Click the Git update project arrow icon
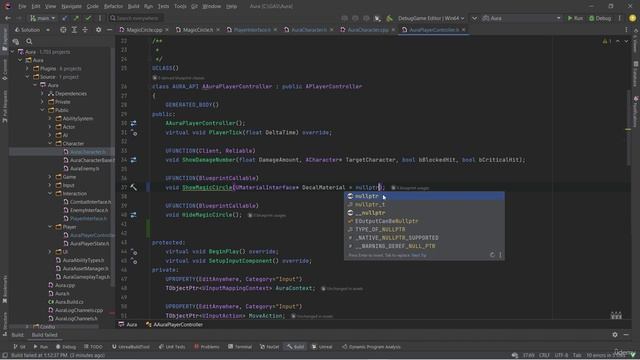 [64, 18]
